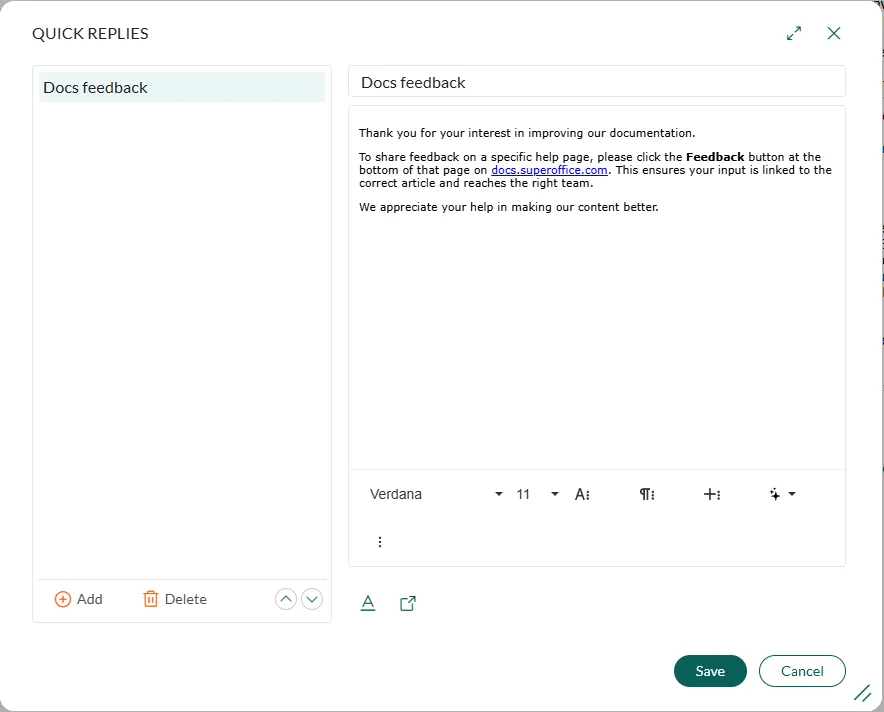Open the paragraph formatting menu
Viewport: 884px width, 712px height.
[647, 494]
